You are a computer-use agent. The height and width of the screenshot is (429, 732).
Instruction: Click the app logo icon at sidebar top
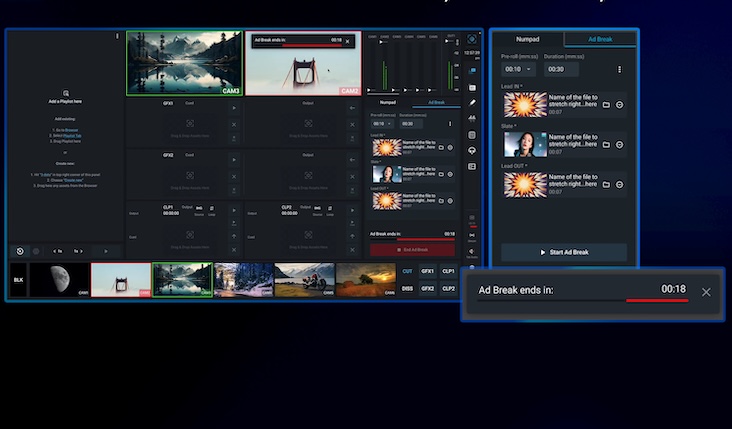coord(472,39)
